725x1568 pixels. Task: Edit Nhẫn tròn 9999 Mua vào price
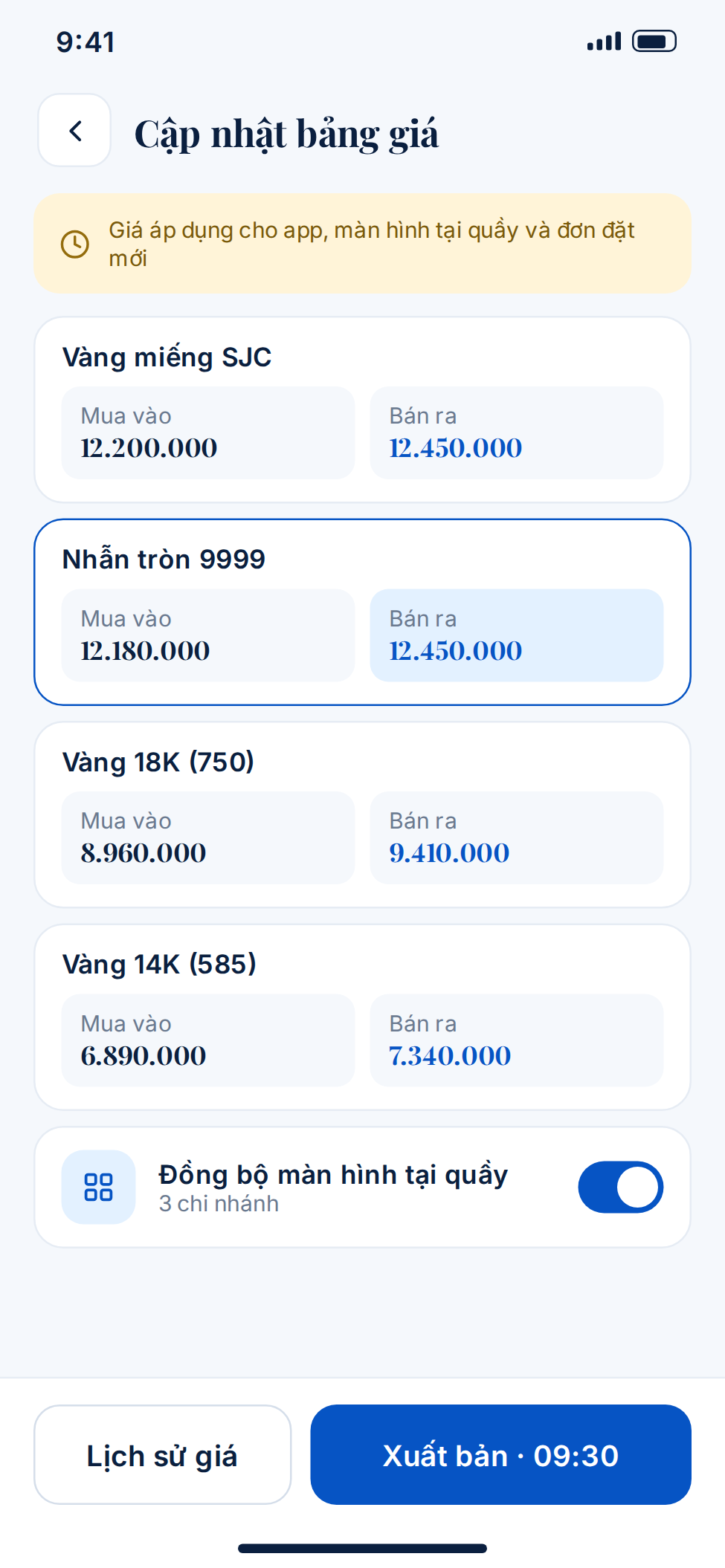[x=208, y=635]
